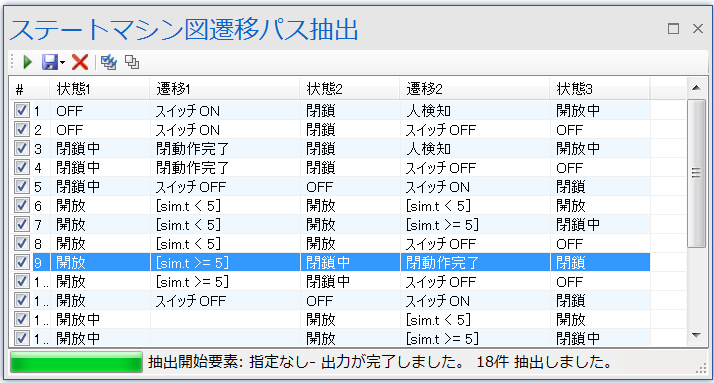Sort by the # column header
Viewport: 714px width, 383px height.
pyautogui.click(x=29, y=89)
